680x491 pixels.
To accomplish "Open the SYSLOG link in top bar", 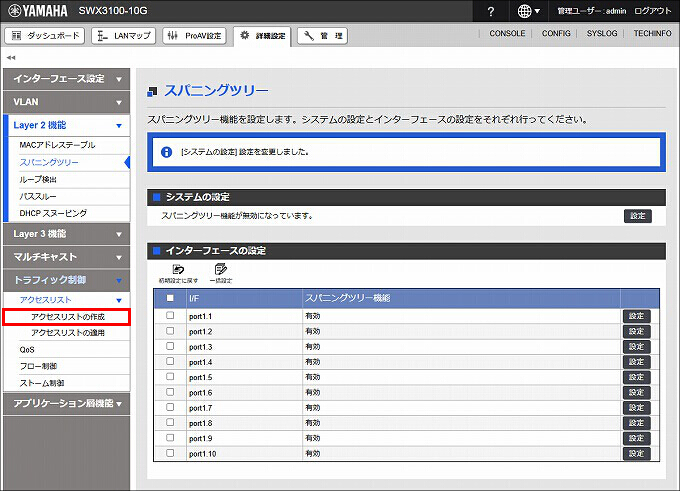I will click(602, 34).
